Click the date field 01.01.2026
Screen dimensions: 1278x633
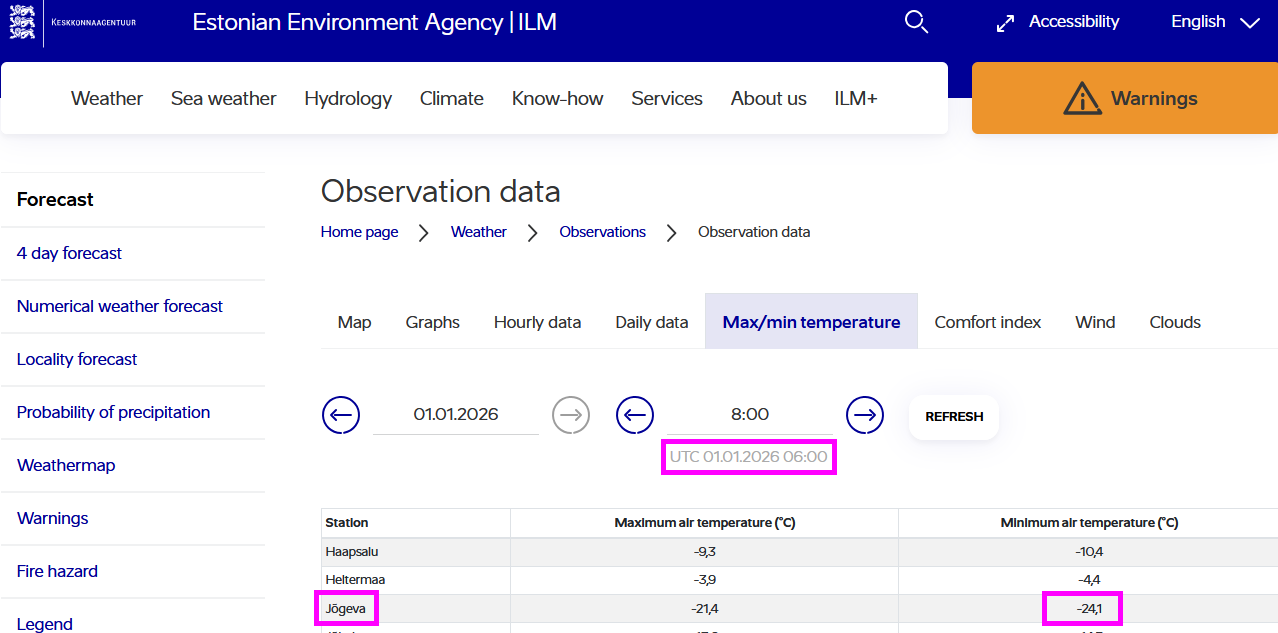(456, 414)
